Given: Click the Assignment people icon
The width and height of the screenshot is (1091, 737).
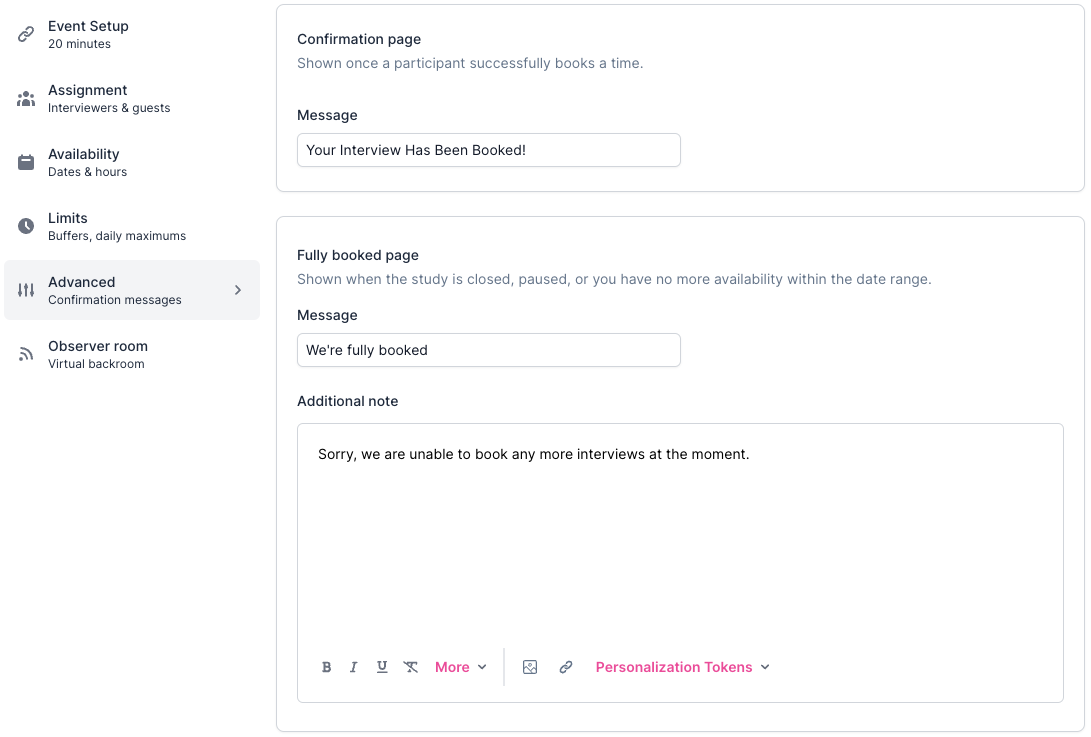Looking at the screenshot, I should (x=26, y=98).
